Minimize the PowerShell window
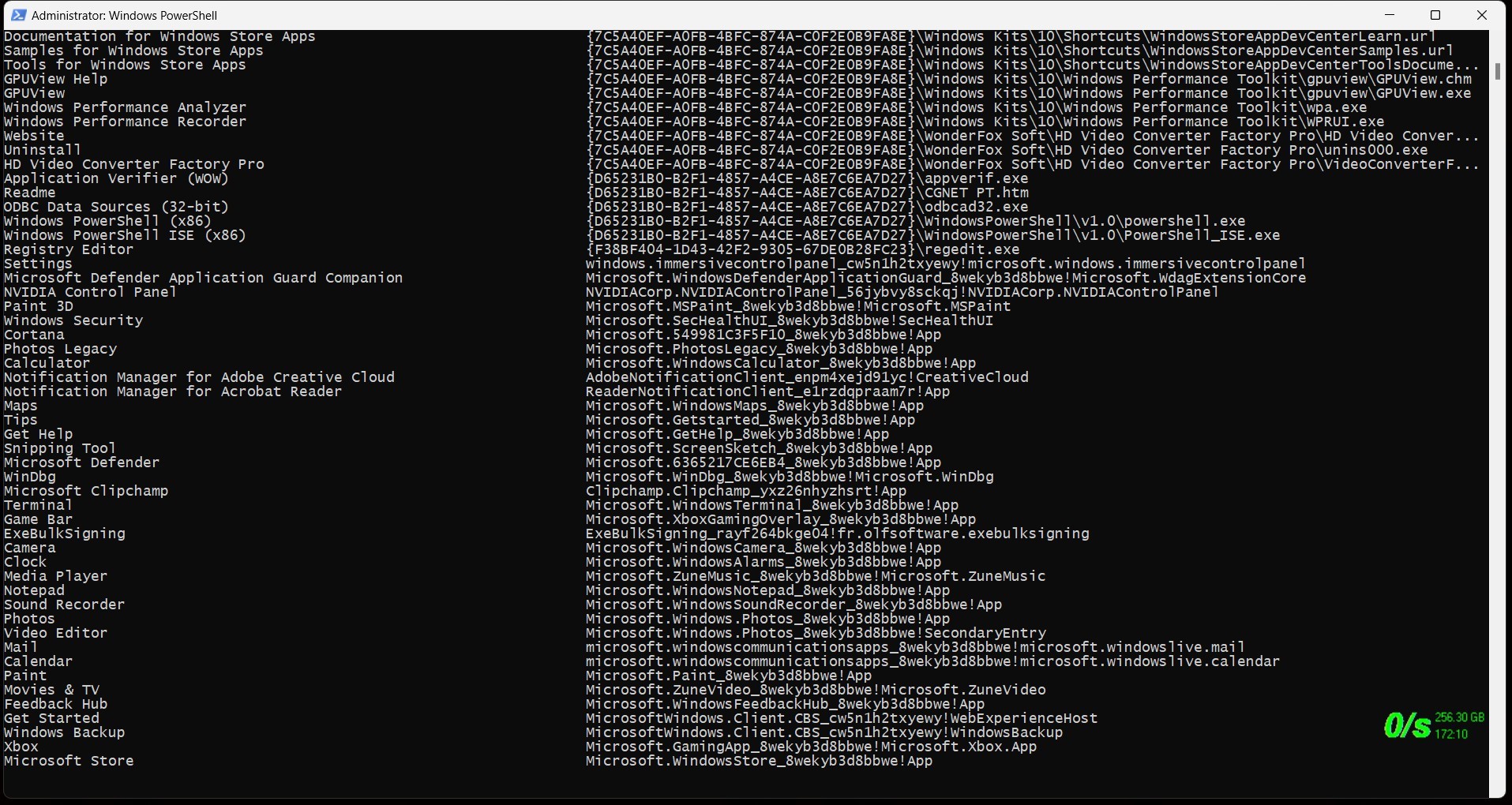 pos(1390,15)
